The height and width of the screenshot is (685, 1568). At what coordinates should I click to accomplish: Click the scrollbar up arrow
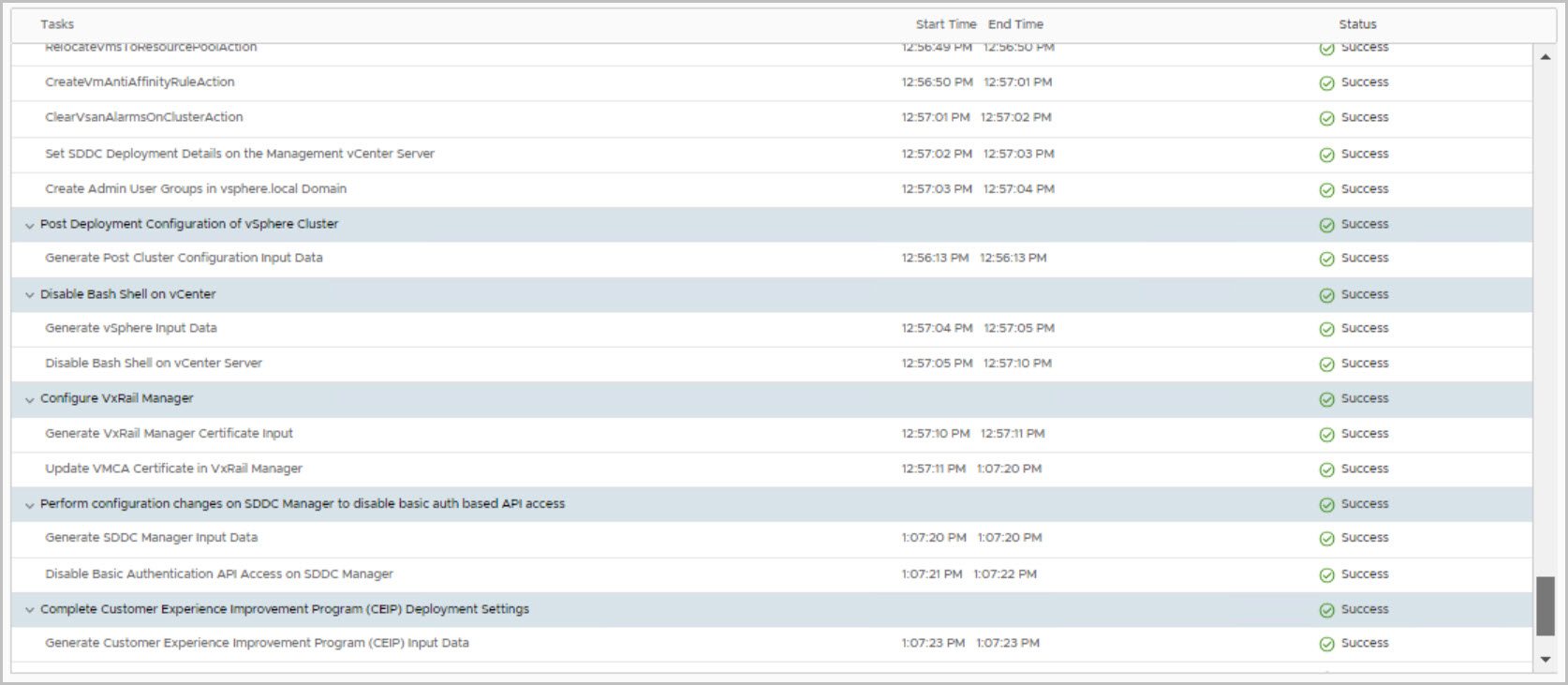(1546, 57)
